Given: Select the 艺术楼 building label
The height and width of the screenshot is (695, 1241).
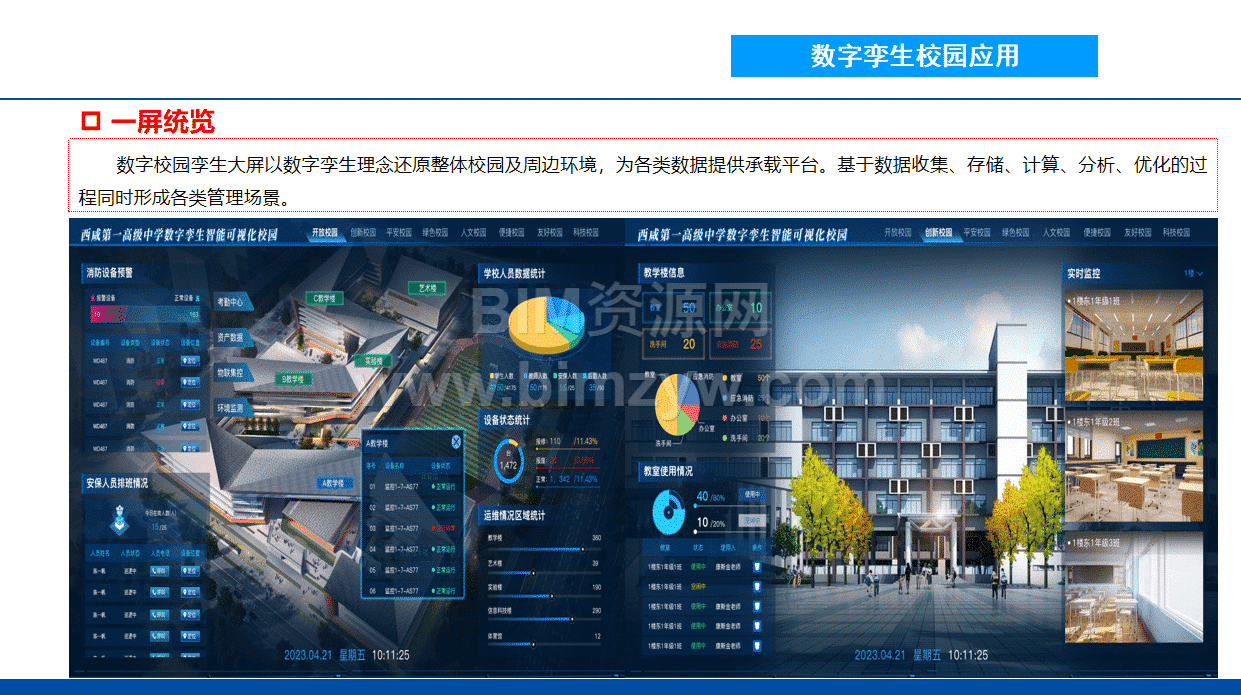Looking at the screenshot, I should (427, 288).
